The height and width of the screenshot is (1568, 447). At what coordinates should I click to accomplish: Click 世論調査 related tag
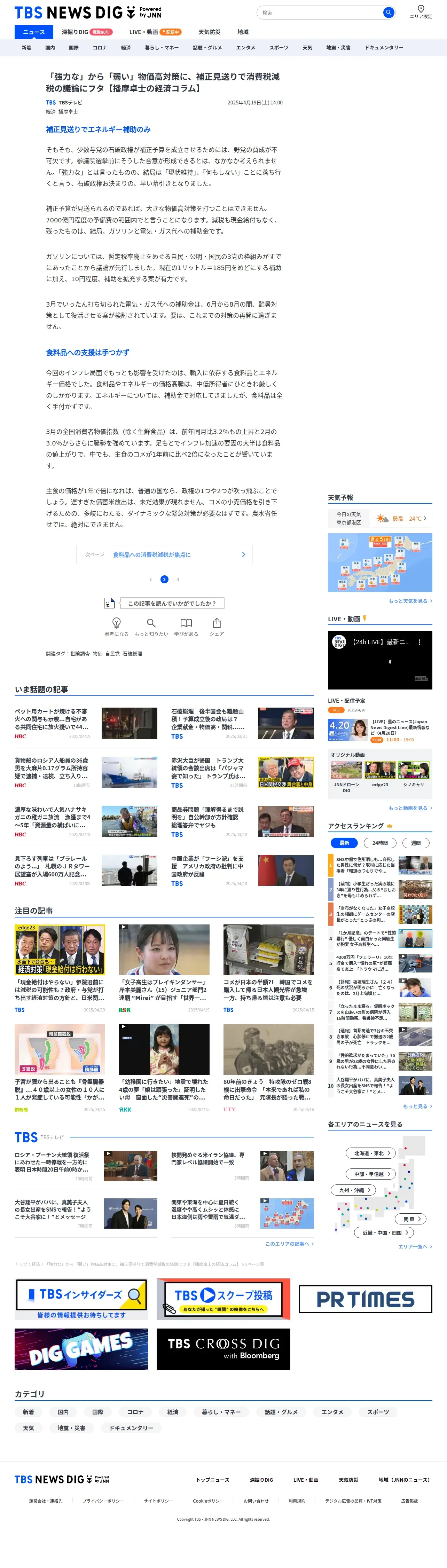click(80, 653)
